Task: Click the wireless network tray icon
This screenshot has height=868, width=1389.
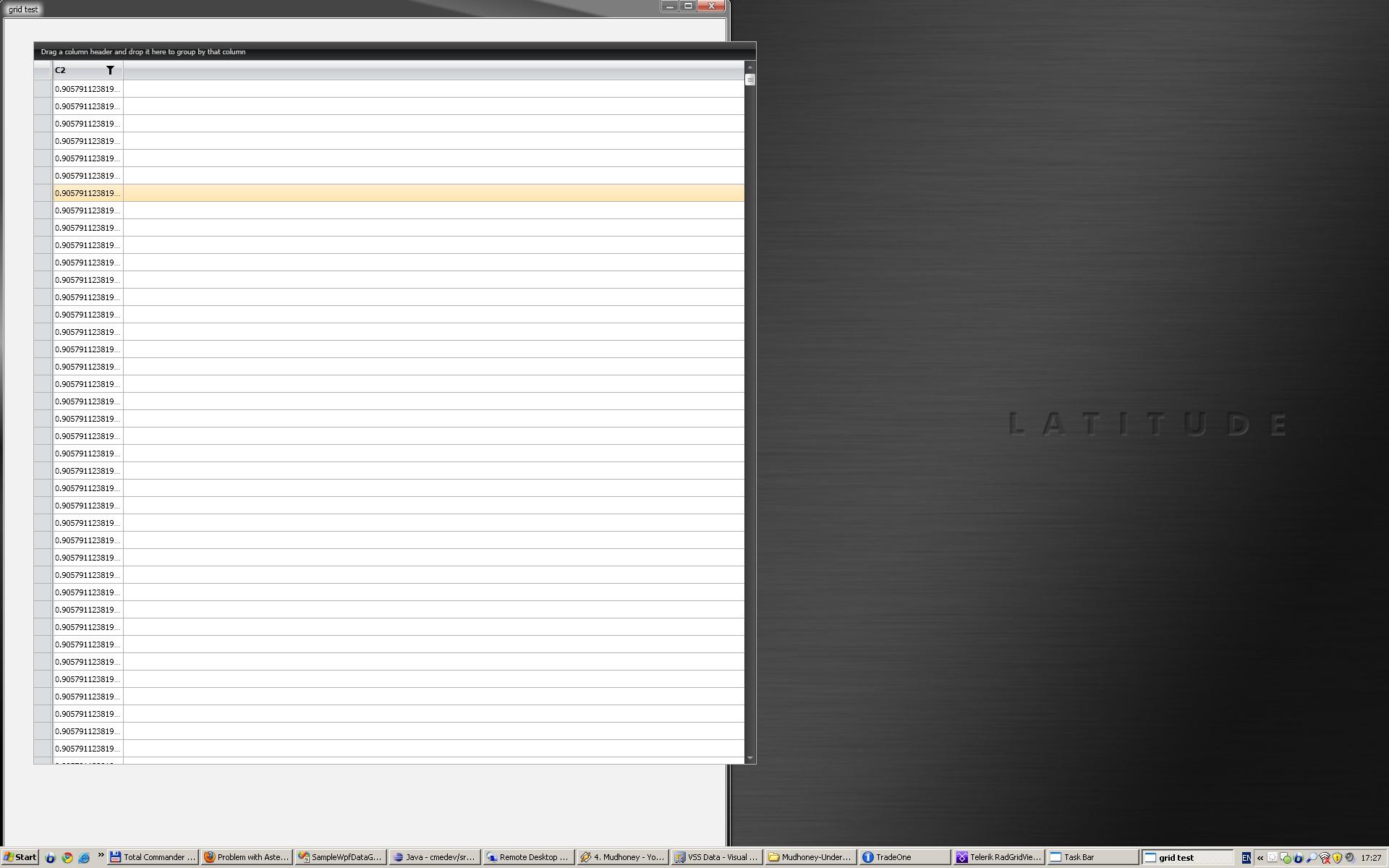Action: pos(1325,858)
